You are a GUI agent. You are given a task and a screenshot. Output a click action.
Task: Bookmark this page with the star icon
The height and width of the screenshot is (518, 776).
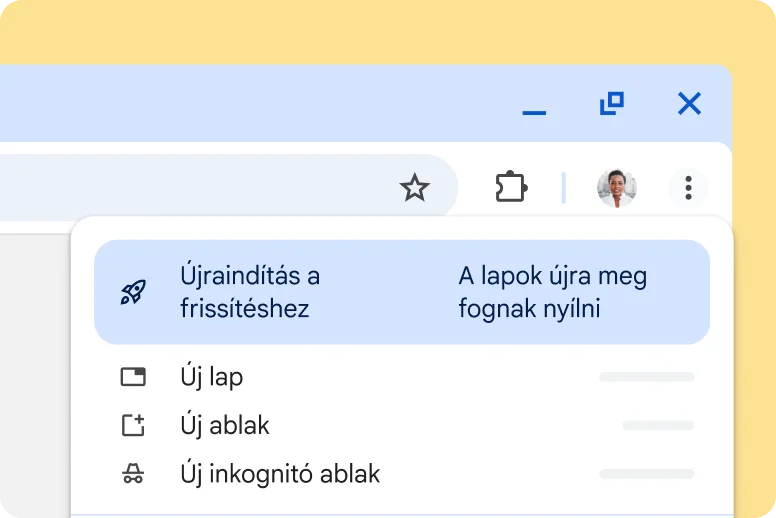click(x=414, y=187)
